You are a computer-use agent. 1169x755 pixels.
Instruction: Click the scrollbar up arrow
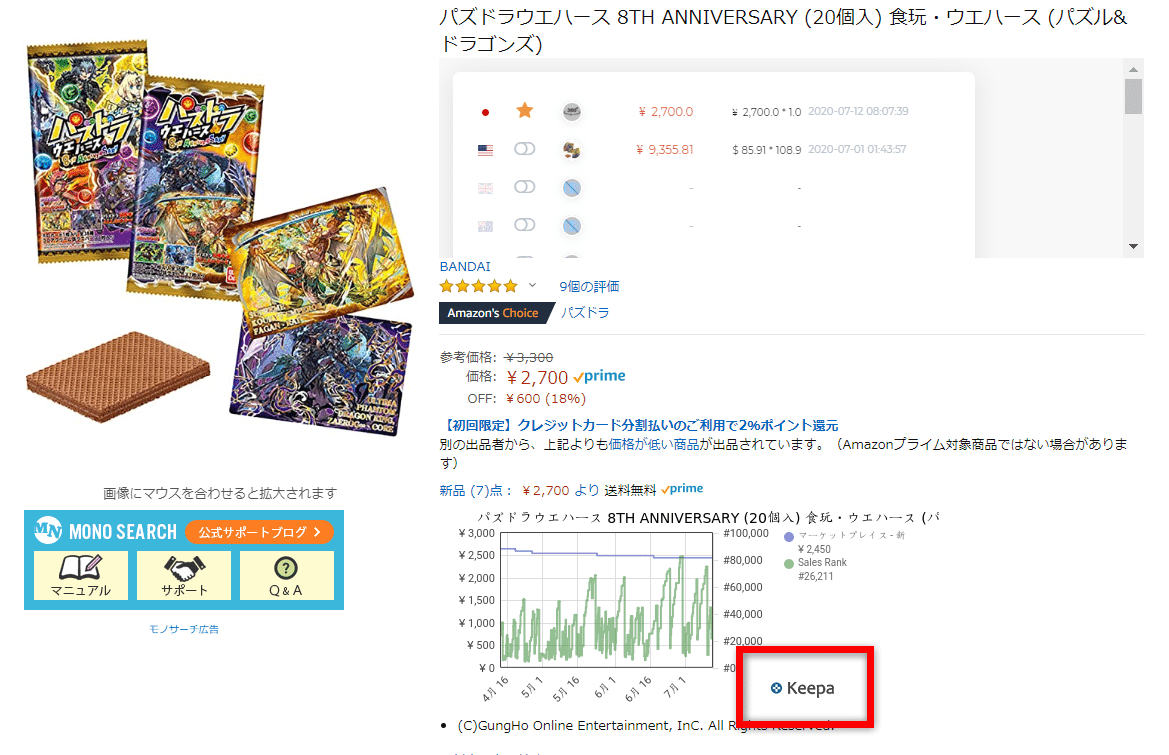(1133, 69)
